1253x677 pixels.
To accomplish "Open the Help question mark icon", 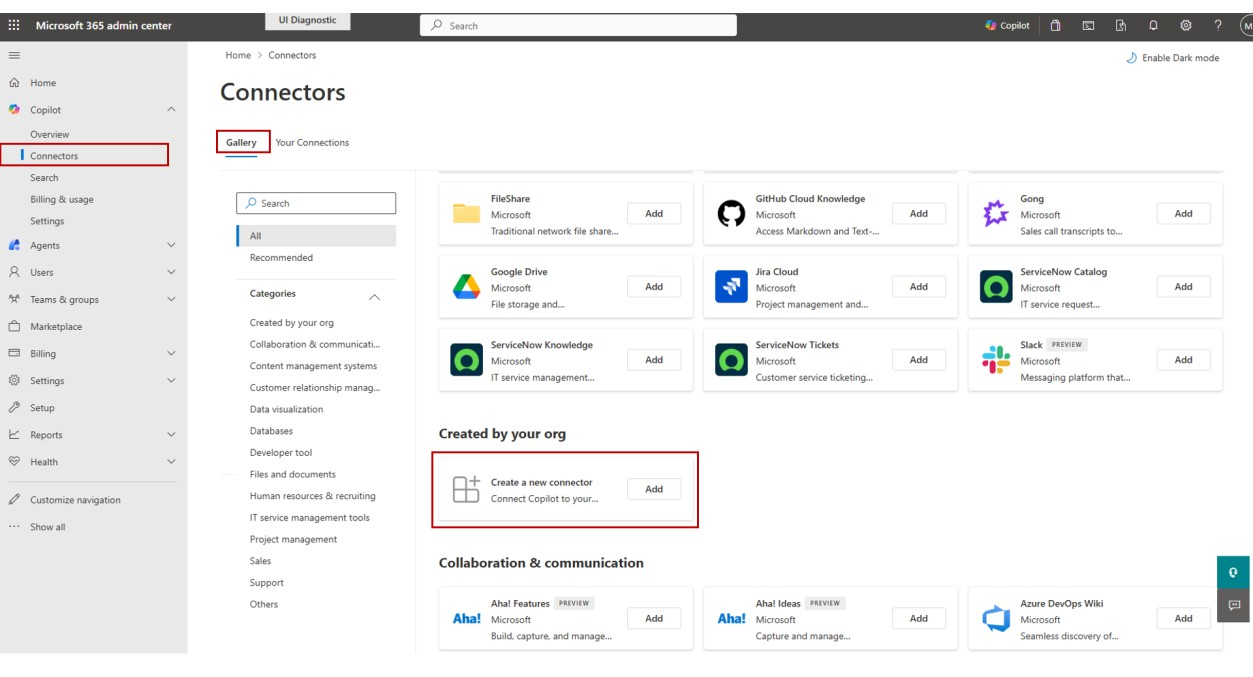I will tap(1218, 26).
